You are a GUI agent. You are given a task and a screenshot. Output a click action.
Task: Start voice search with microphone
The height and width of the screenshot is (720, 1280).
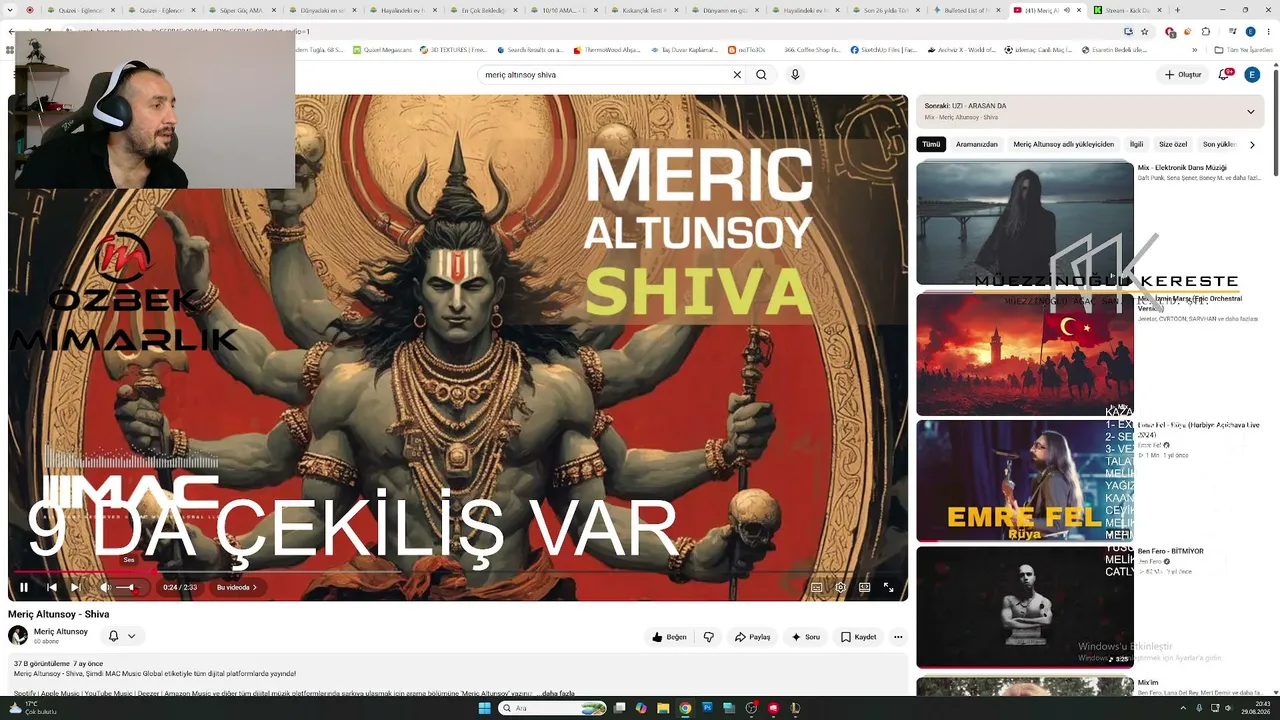tap(795, 74)
